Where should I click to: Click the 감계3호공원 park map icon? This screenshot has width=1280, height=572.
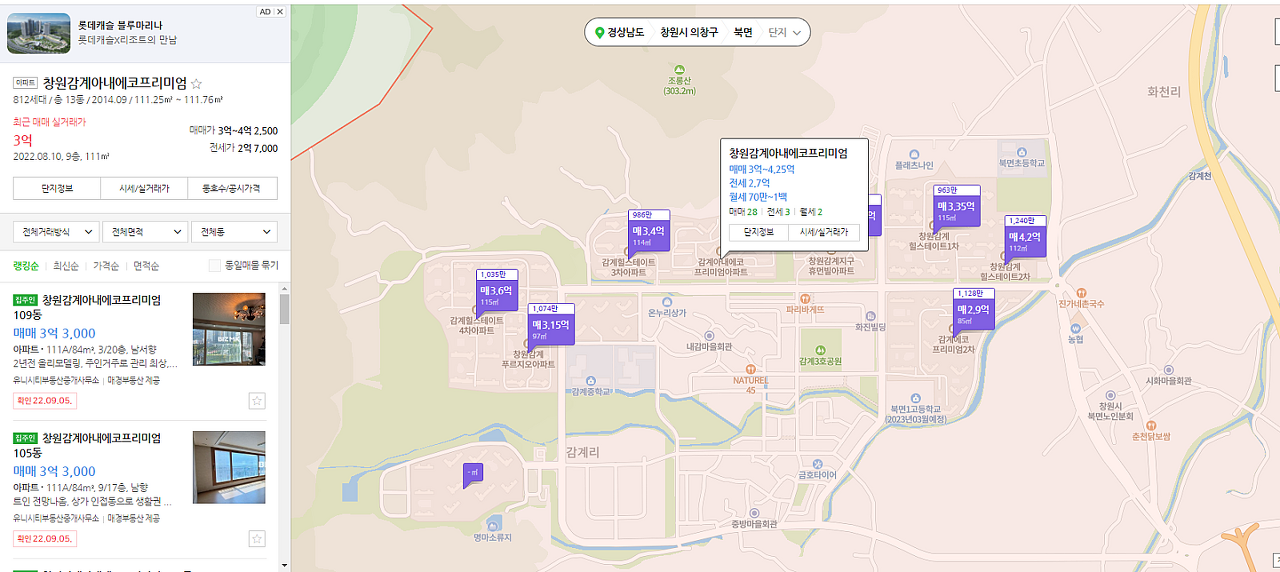point(820,348)
